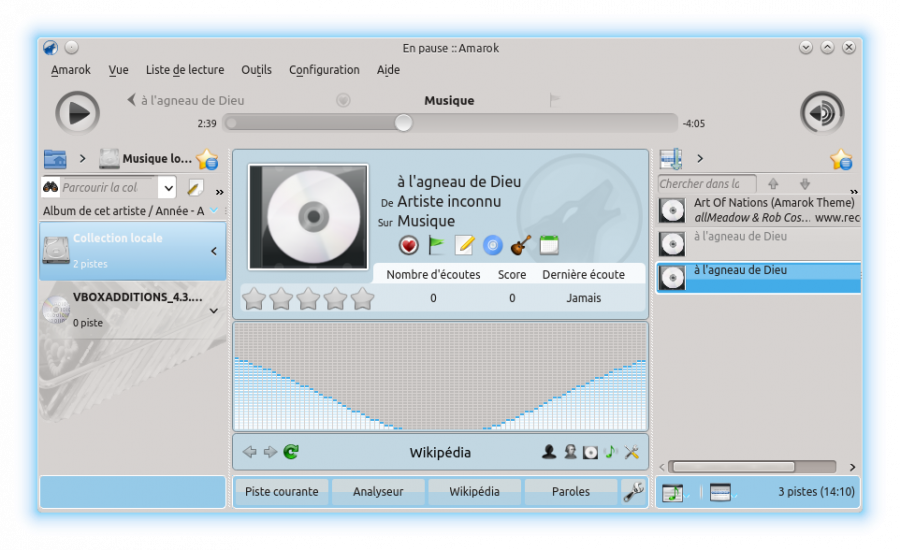Open the Outils menu

[256, 70]
